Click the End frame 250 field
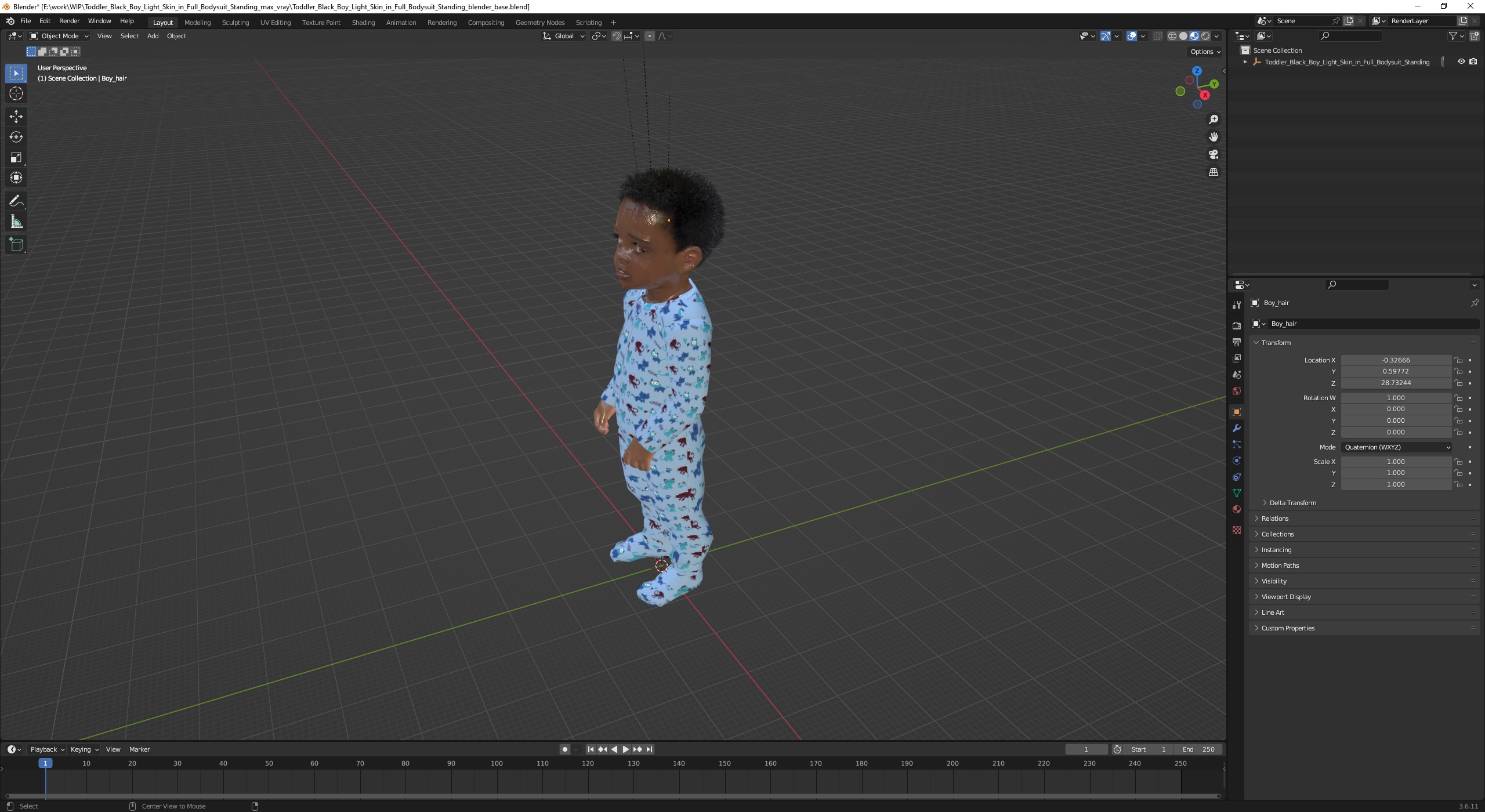The image size is (1485, 812). coord(1198,749)
